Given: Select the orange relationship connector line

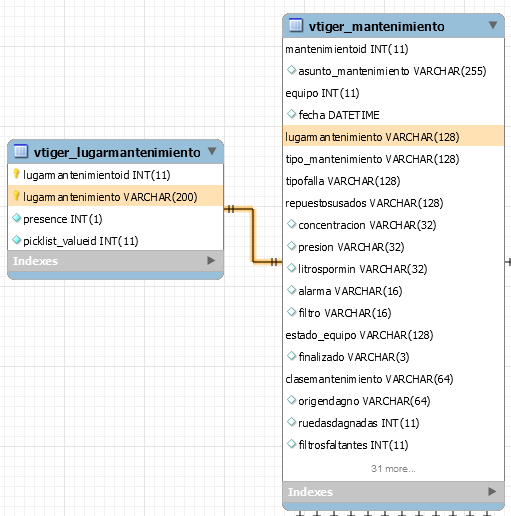Looking at the screenshot, I should pyautogui.click(x=253, y=235).
